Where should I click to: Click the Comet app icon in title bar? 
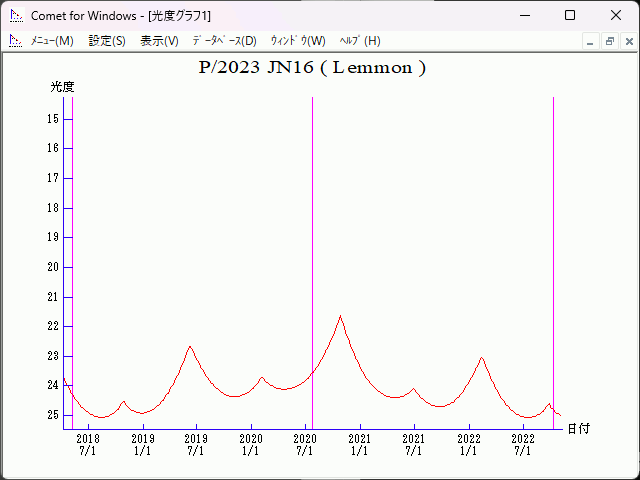[15, 16]
